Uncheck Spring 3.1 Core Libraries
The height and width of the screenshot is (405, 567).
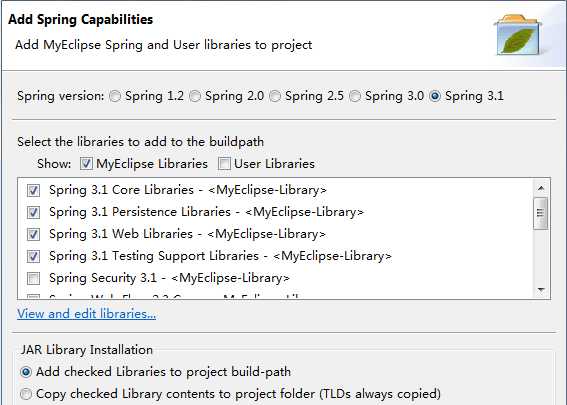(34, 190)
